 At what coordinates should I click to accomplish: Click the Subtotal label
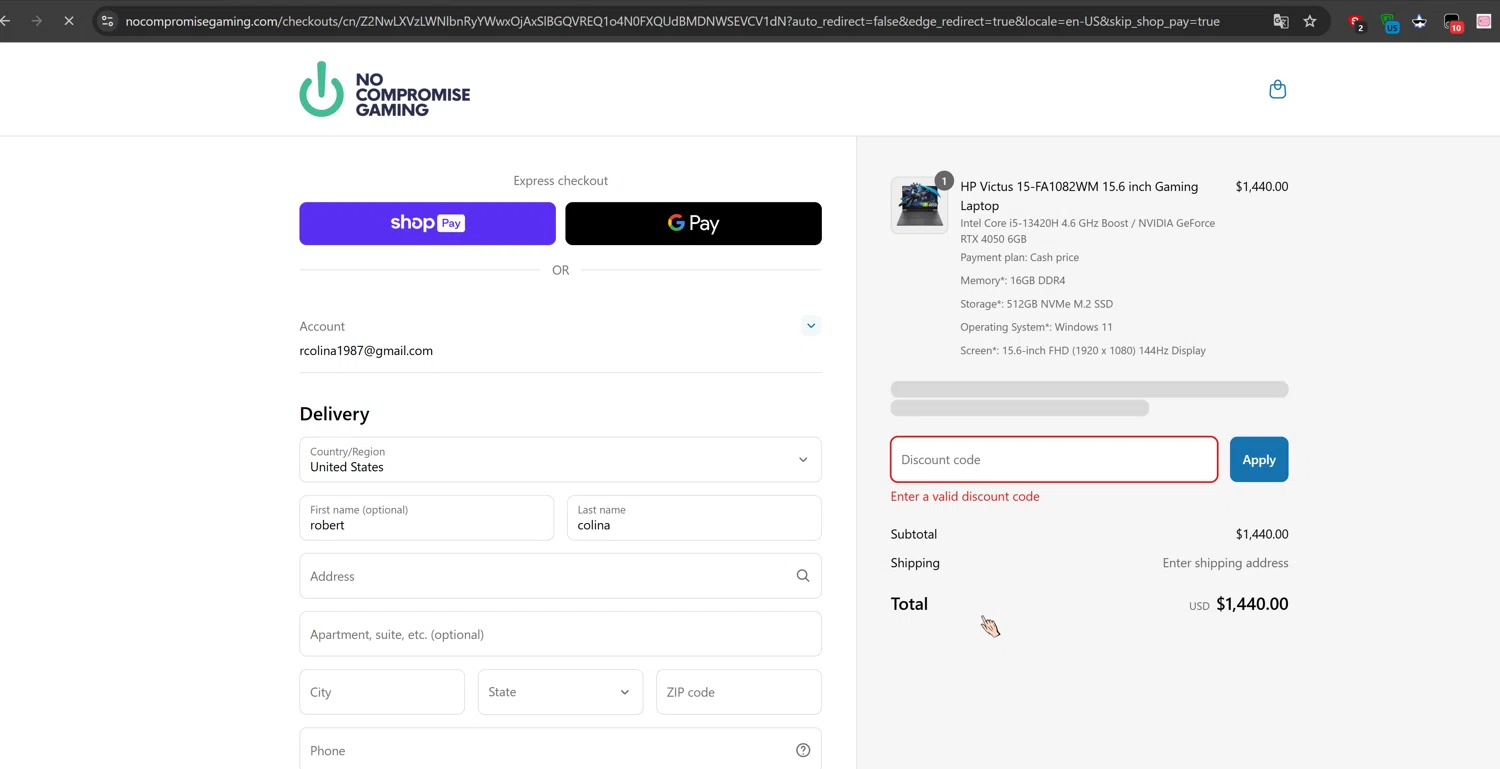(914, 534)
